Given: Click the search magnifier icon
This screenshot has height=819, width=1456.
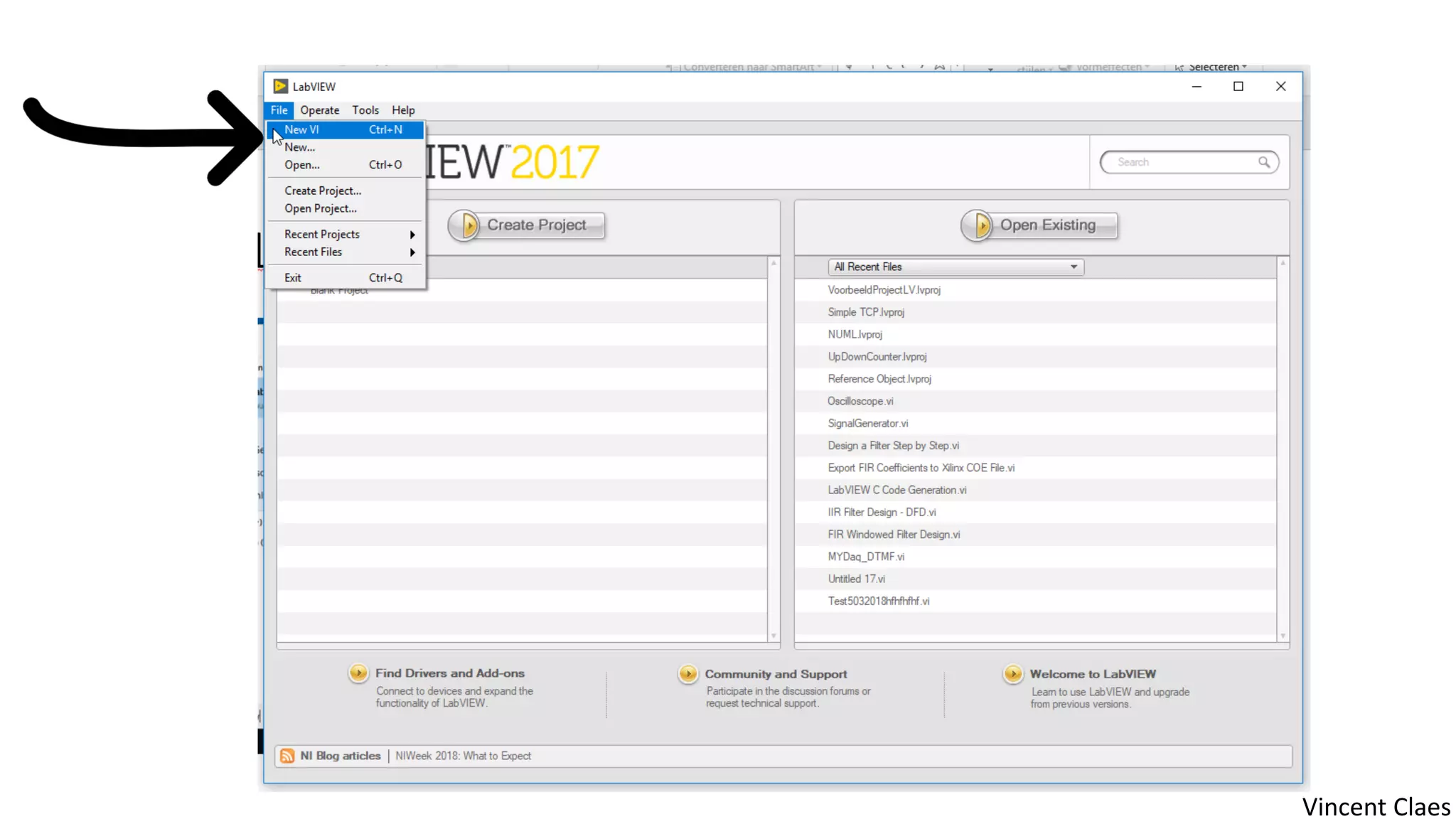Looking at the screenshot, I should pos(1263,162).
